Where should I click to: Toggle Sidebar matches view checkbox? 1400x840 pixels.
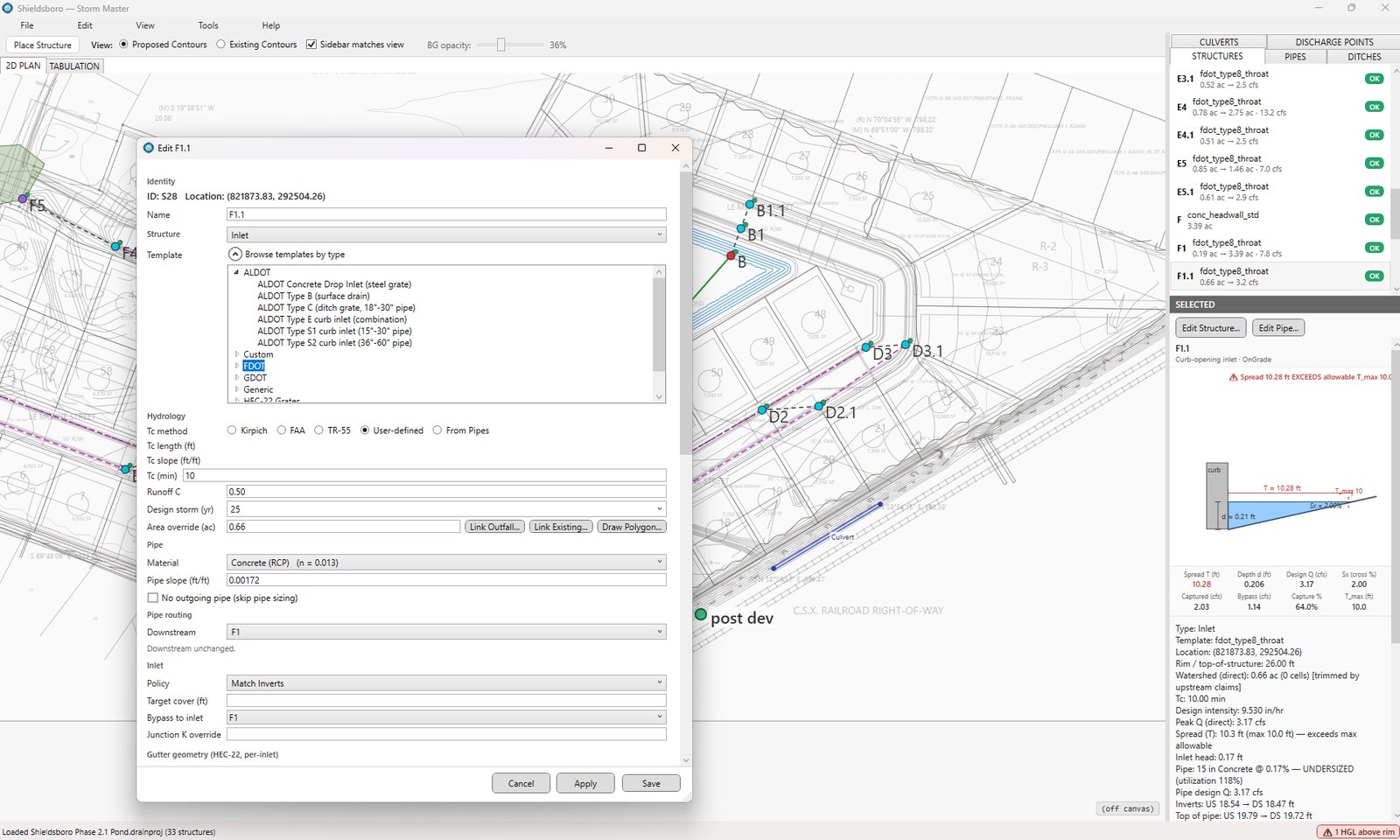(x=311, y=45)
